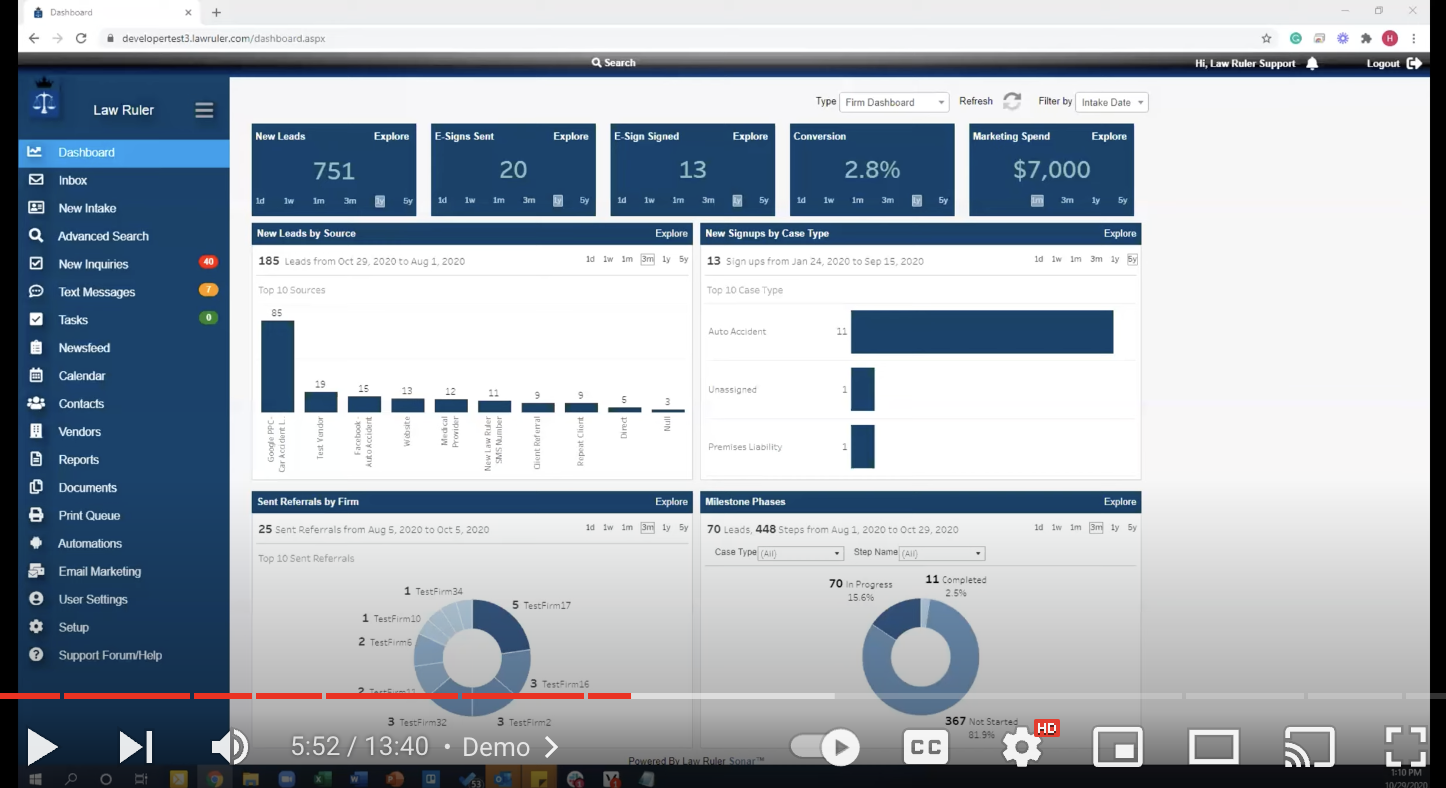The height and width of the screenshot is (788, 1446).
Task: Click the Email Marketing icon
Action: pos(36,572)
